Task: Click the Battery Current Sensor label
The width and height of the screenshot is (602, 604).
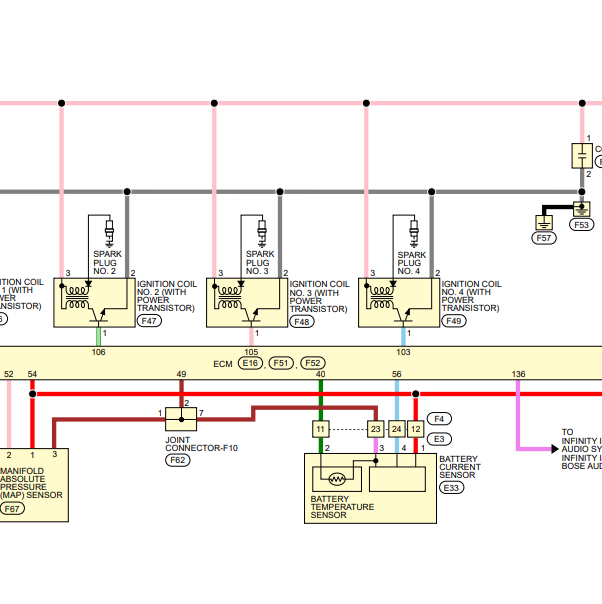Action: [x=460, y=467]
